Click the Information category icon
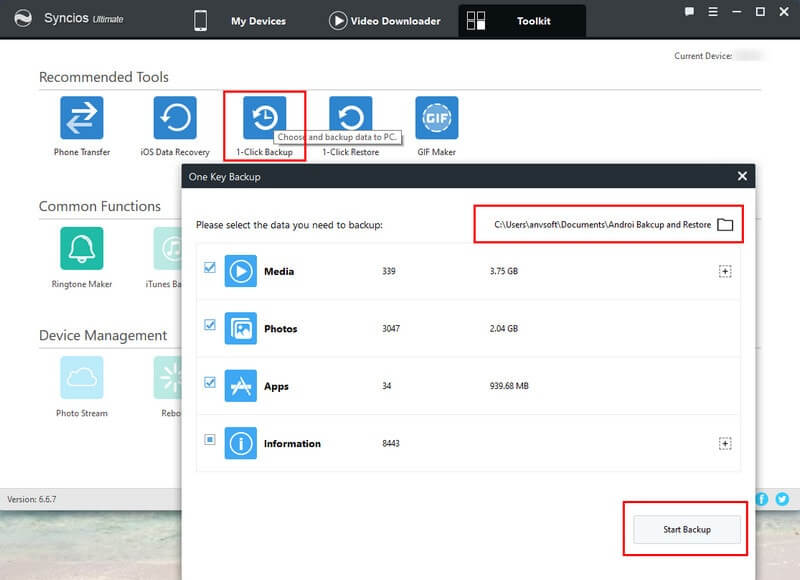 click(241, 443)
